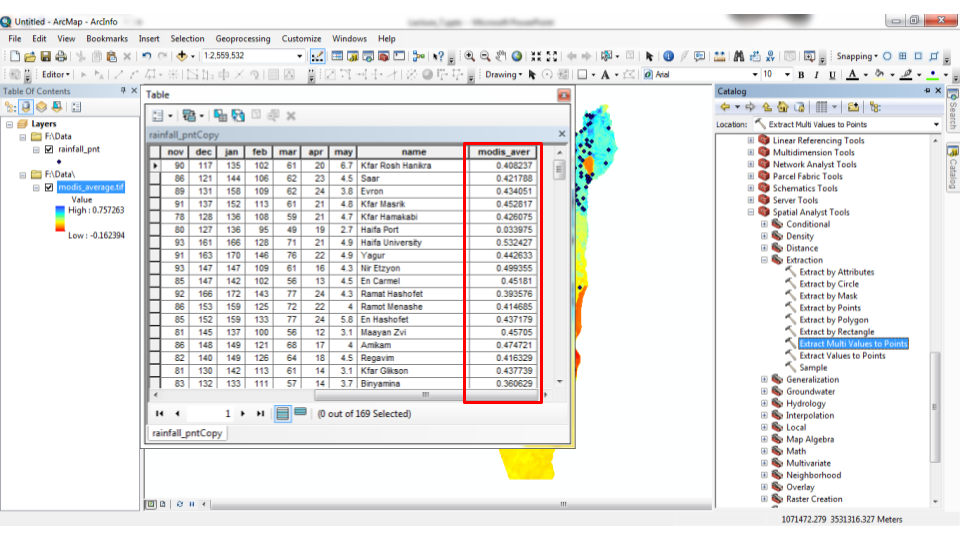Image resolution: width=960 pixels, height=540 pixels.
Task: Open the File menu
Action: (x=15, y=39)
